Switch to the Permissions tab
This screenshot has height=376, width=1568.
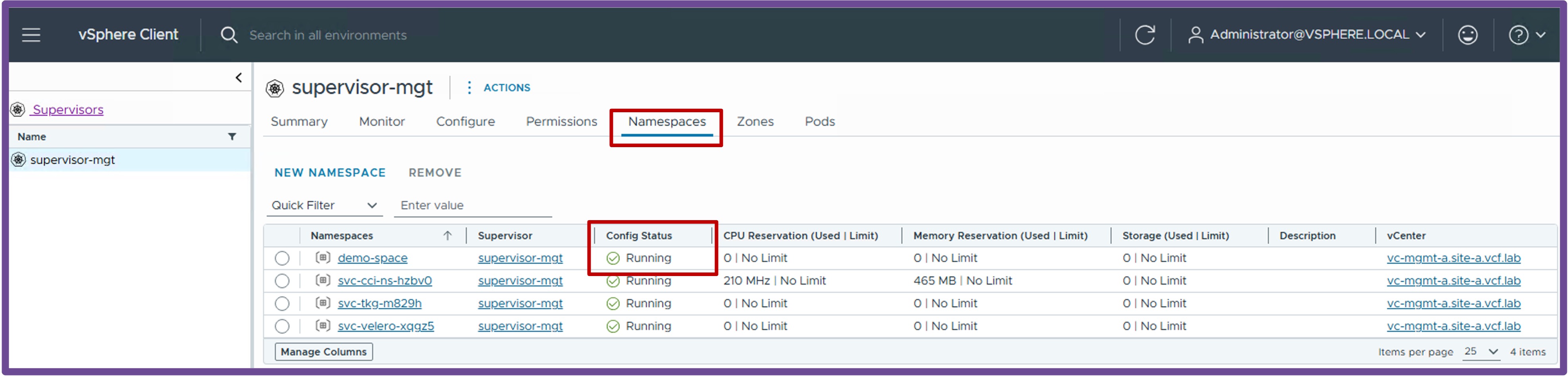tap(562, 122)
